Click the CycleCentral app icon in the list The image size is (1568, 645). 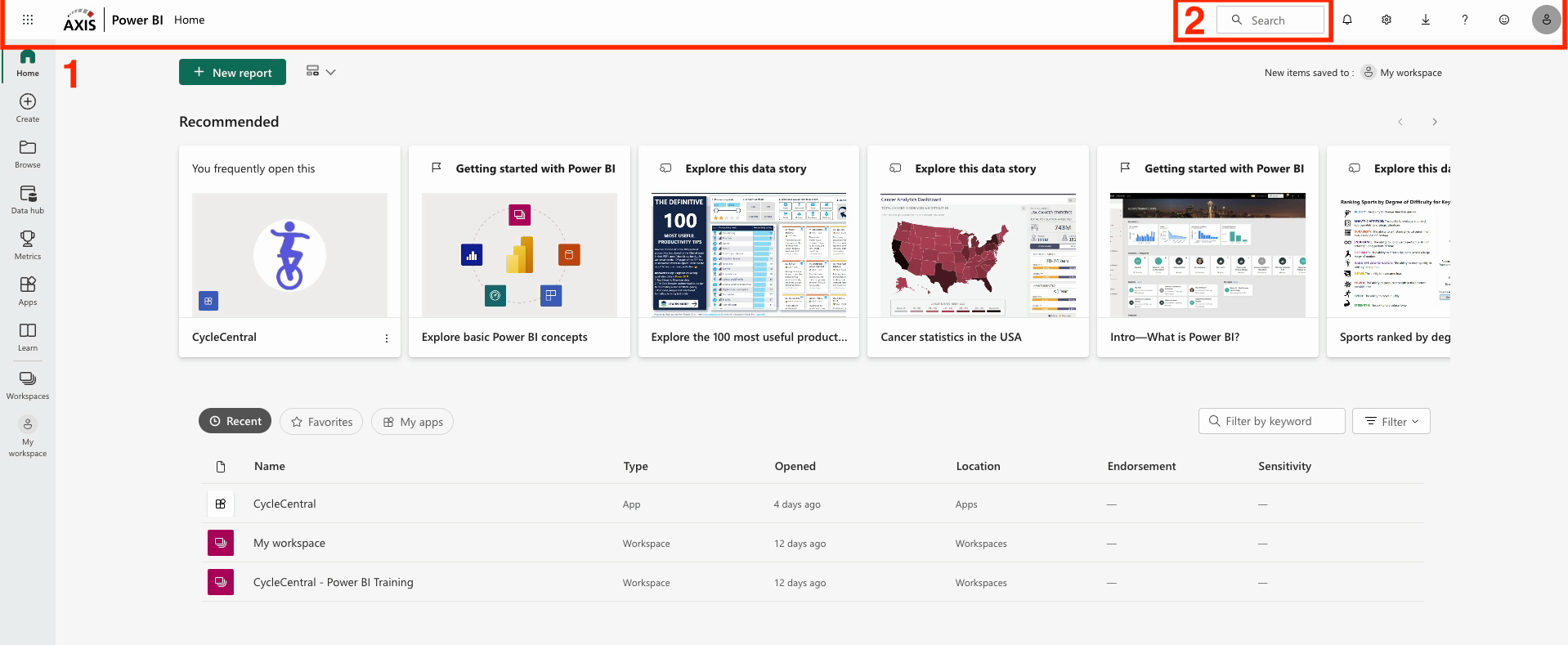[x=221, y=504]
